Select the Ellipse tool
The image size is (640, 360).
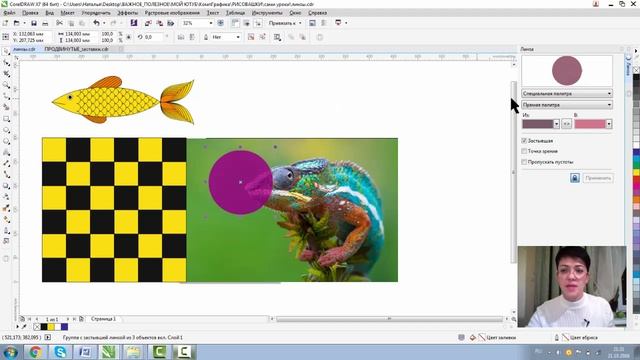6,130
